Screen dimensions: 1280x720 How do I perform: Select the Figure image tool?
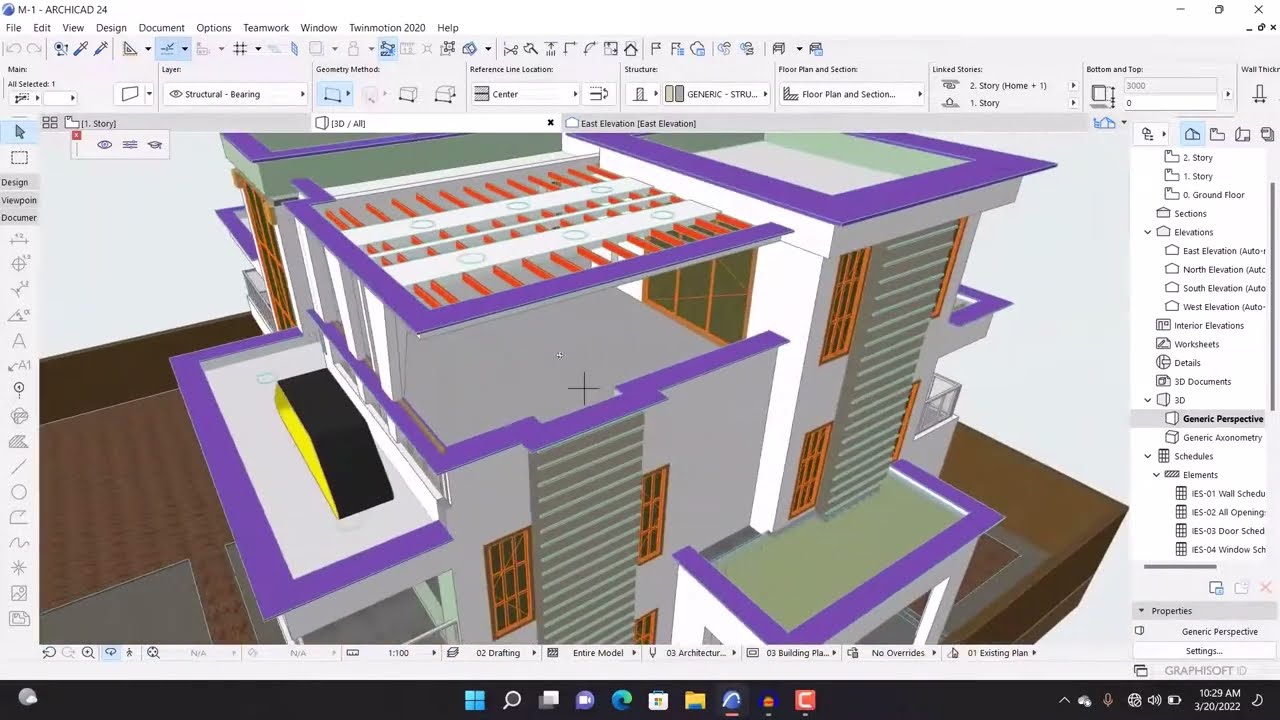[x=19, y=594]
